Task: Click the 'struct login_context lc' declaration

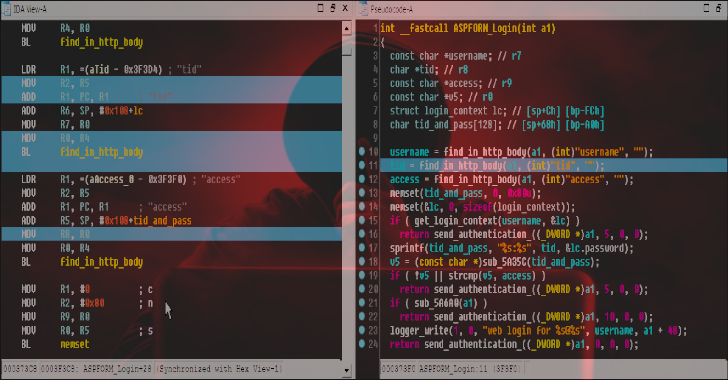Action: coord(497,111)
